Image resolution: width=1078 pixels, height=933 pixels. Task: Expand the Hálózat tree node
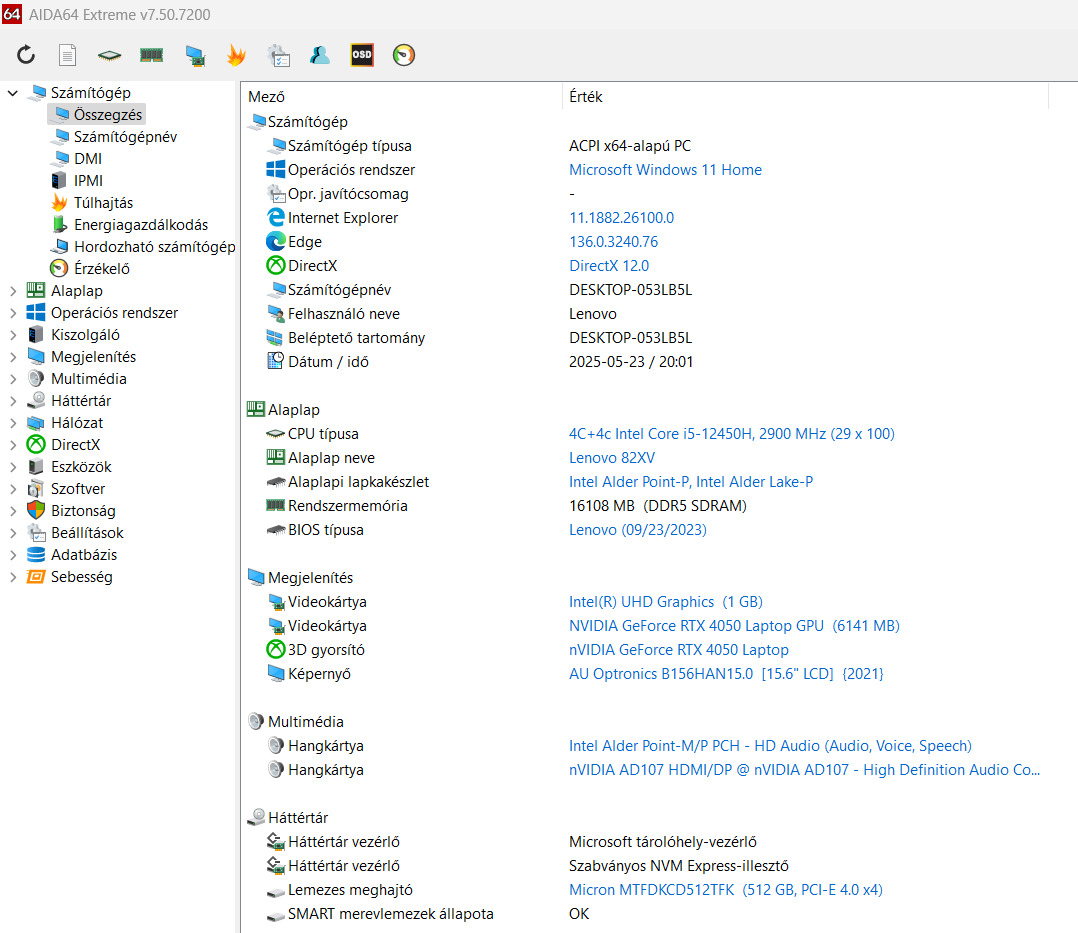tap(12, 423)
